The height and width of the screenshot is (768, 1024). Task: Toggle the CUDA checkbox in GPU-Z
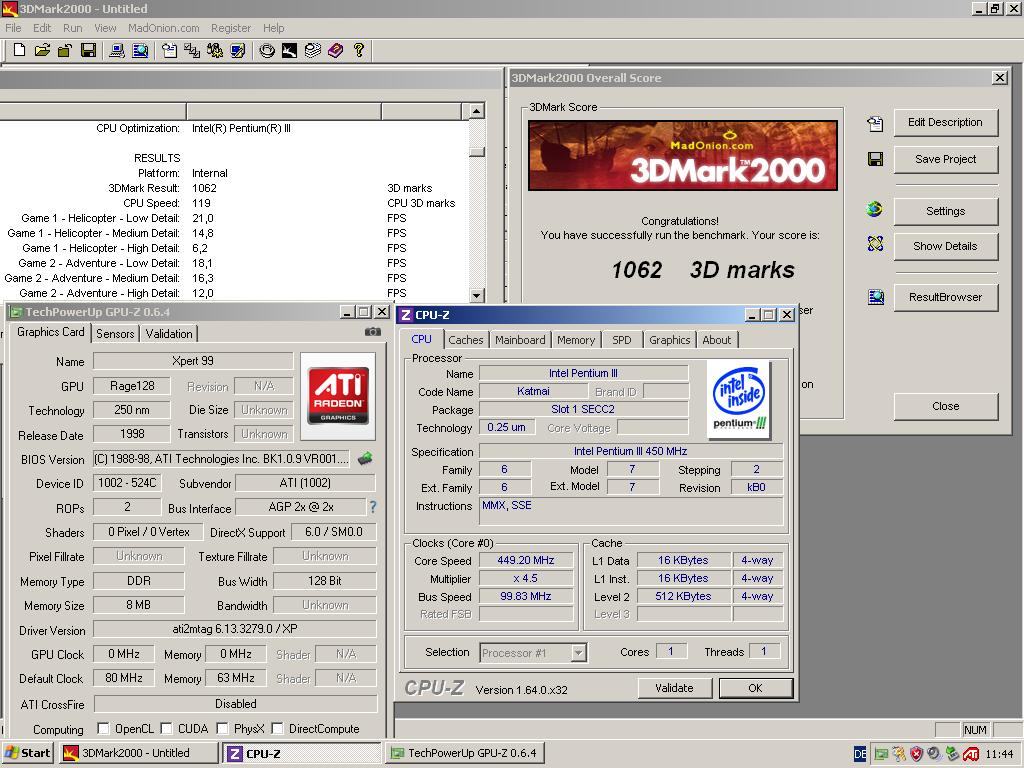pyautogui.click(x=166, y=728)
